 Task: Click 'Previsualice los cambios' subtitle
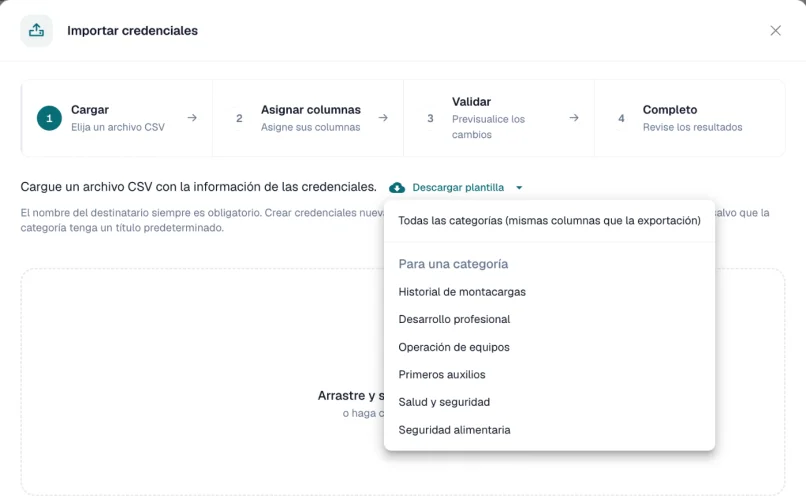pyautogui.click(x=488, y=126)
